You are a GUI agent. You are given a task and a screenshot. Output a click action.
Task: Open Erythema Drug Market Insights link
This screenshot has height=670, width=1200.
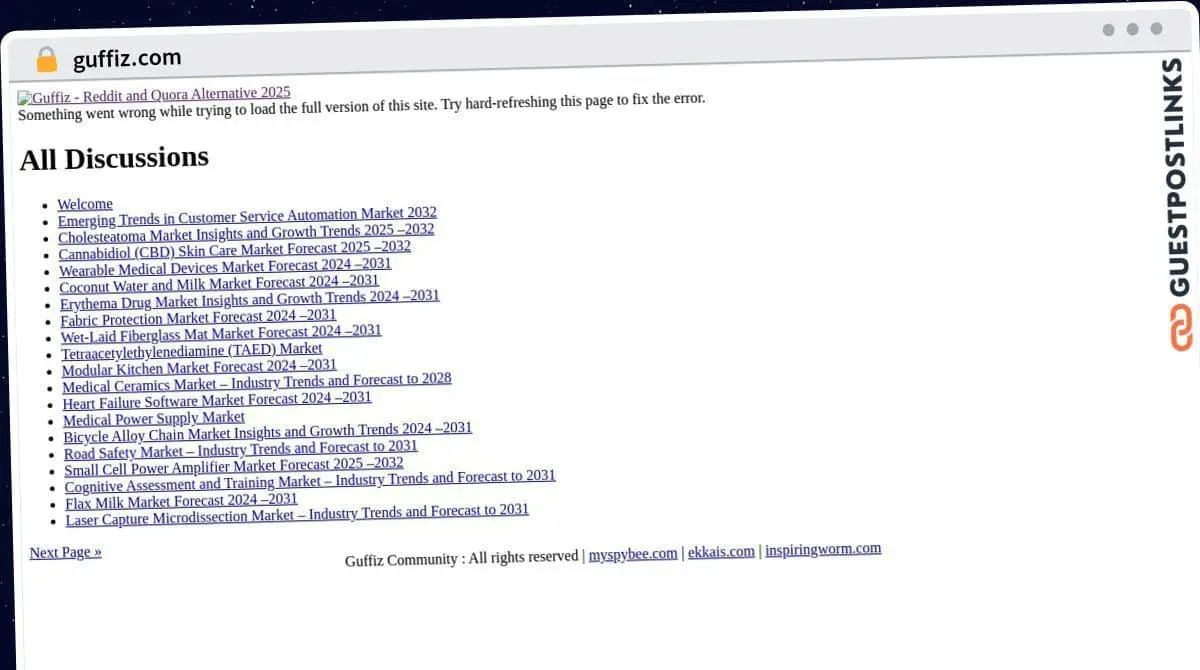[x=250, y=300]
